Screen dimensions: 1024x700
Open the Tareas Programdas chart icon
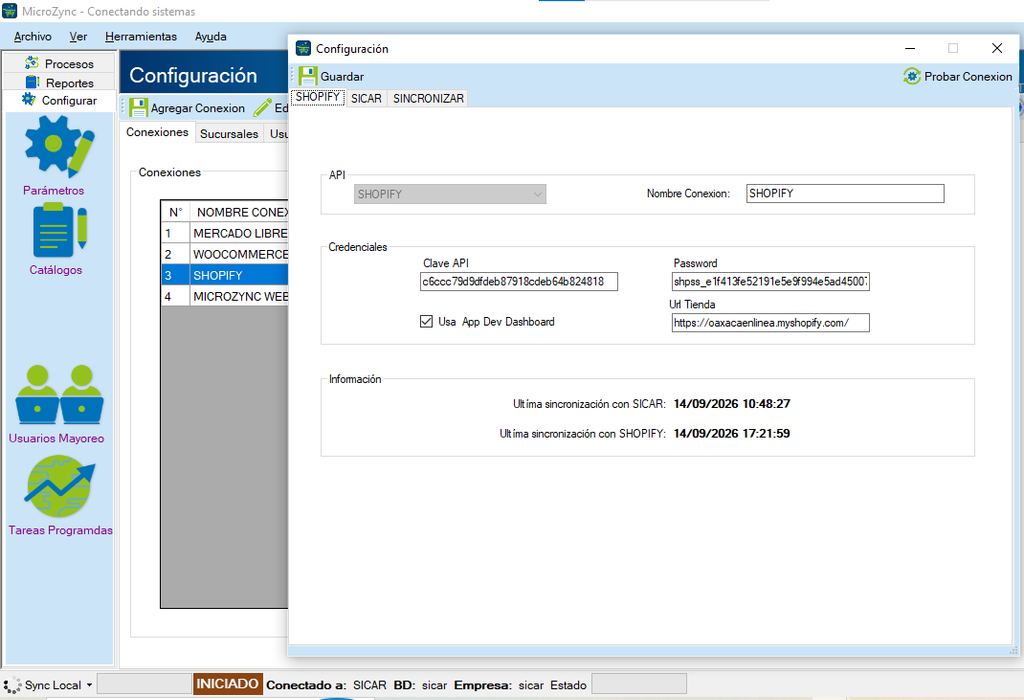tap(59, 487)
